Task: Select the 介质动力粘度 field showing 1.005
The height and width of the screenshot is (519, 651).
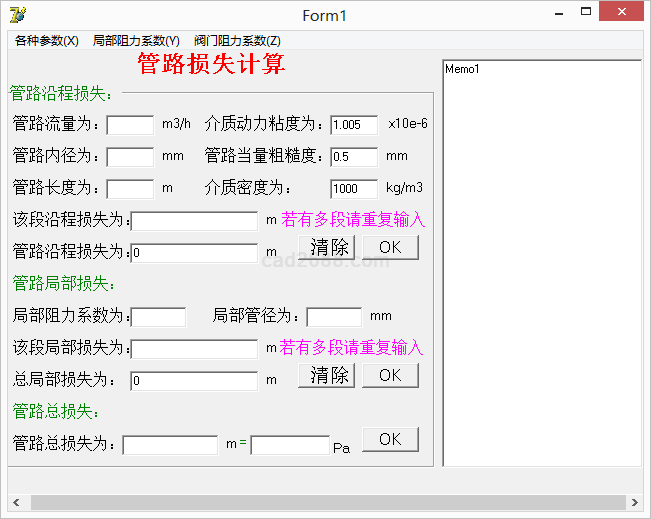Action: pyautogui.click(x=354, y=125)
